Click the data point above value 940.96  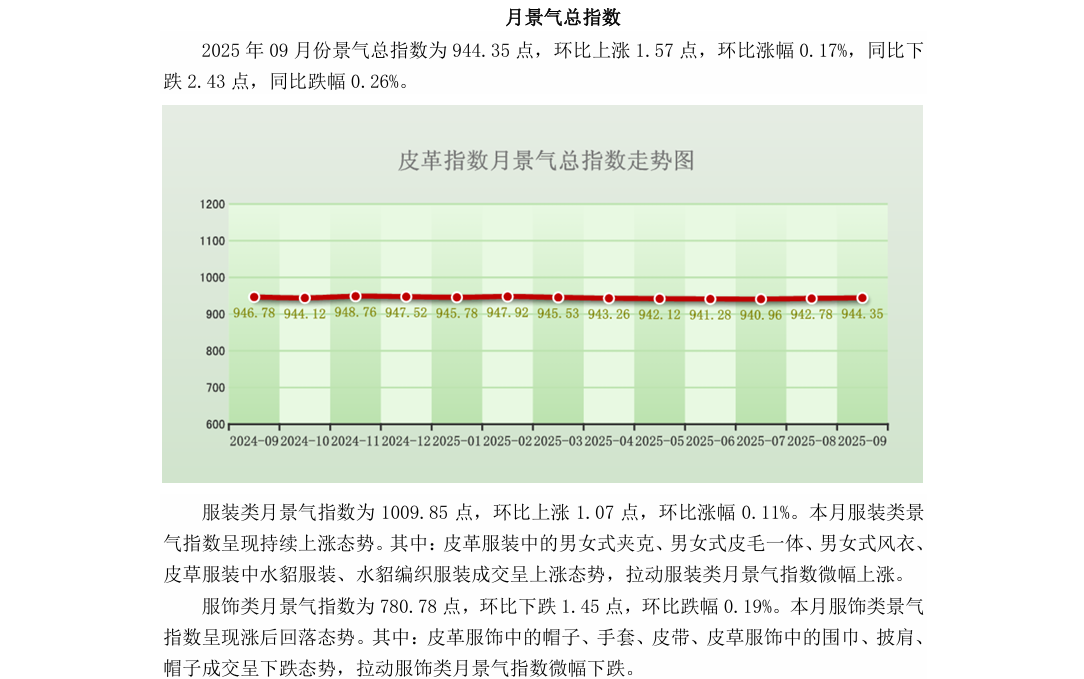tap(761, 299)
